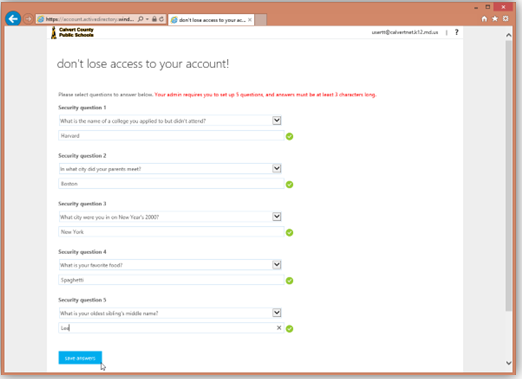Click green checkmark next to Spaghetti answer

click(290, 281)
